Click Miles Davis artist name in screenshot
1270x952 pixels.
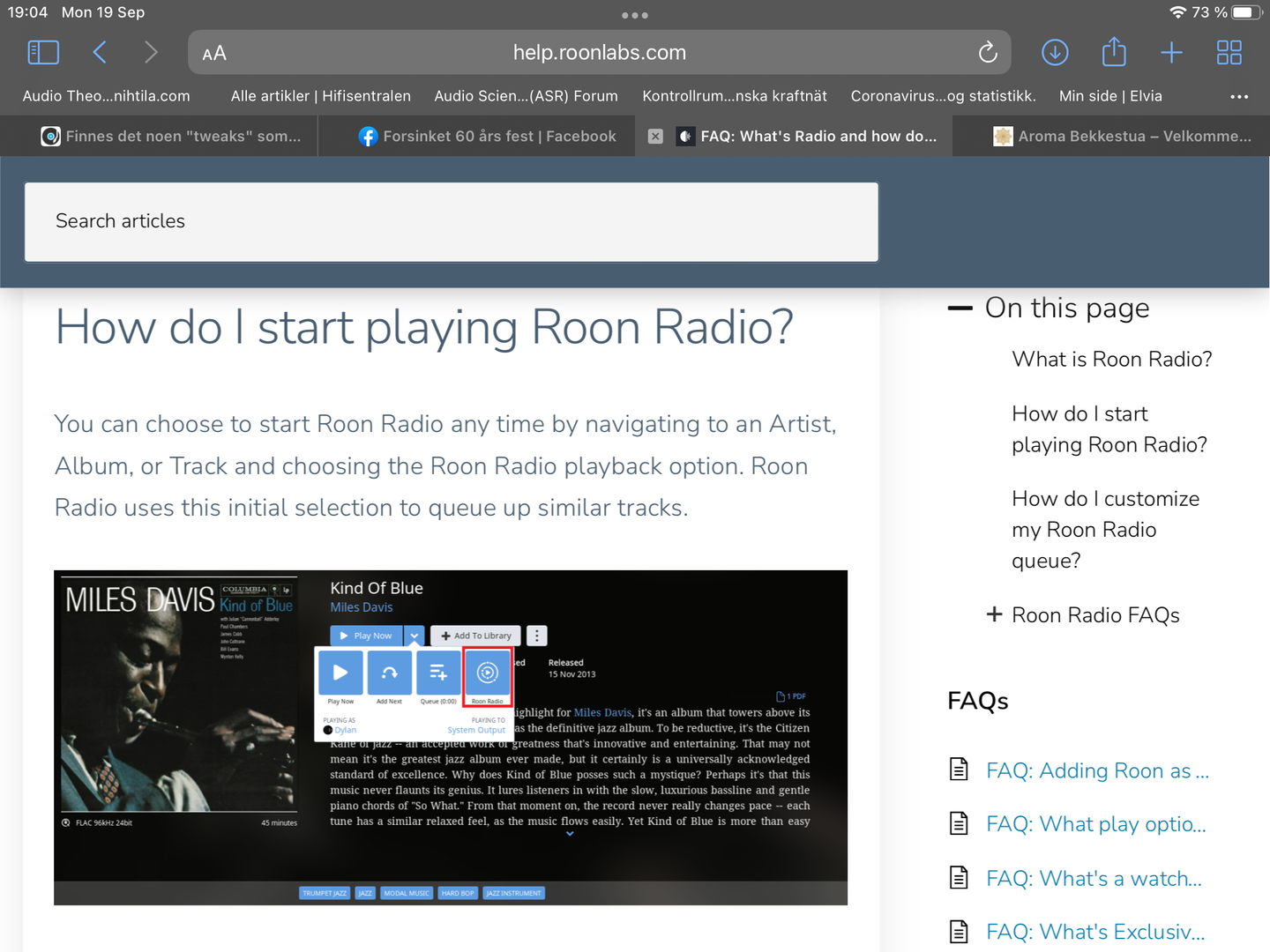[362, 607]
